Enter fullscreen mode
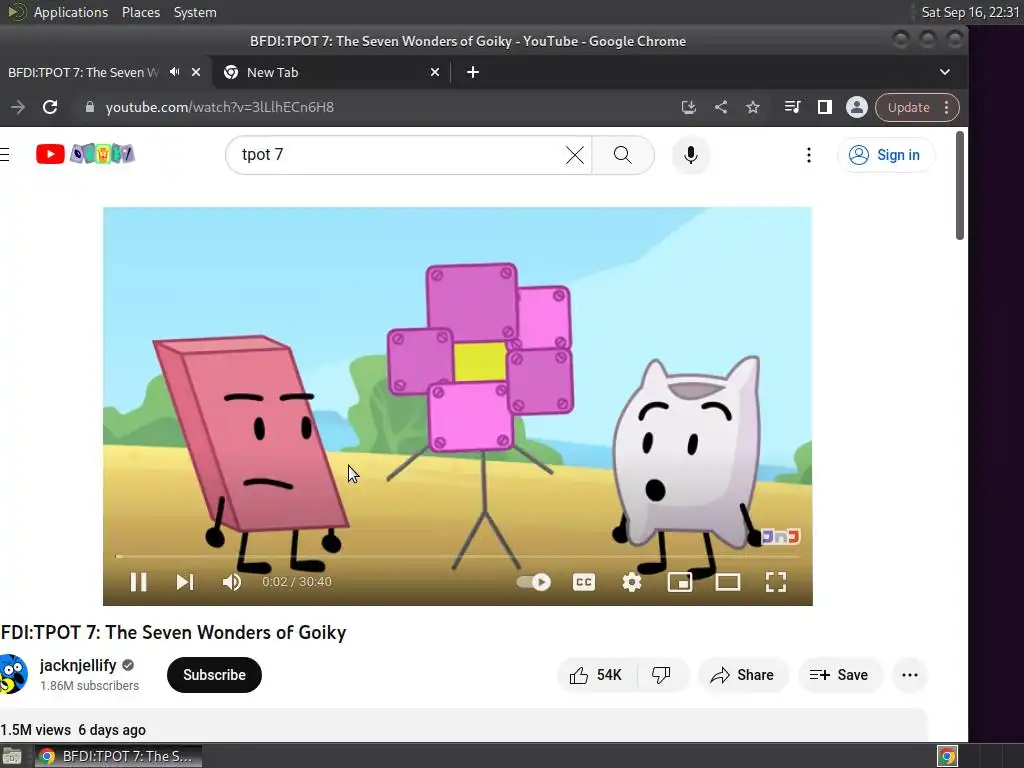 pos(776,582)
